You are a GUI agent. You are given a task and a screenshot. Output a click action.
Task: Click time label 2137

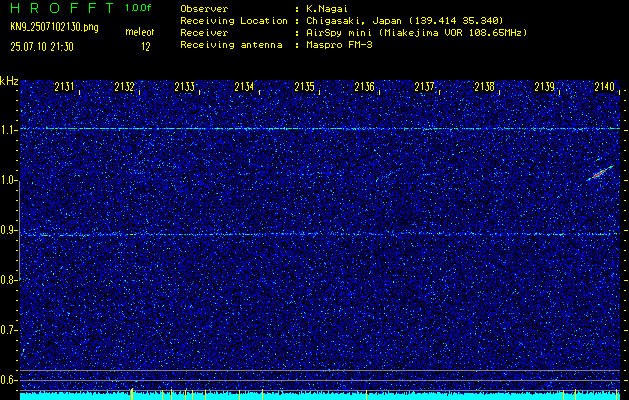[x=424, y=87]
